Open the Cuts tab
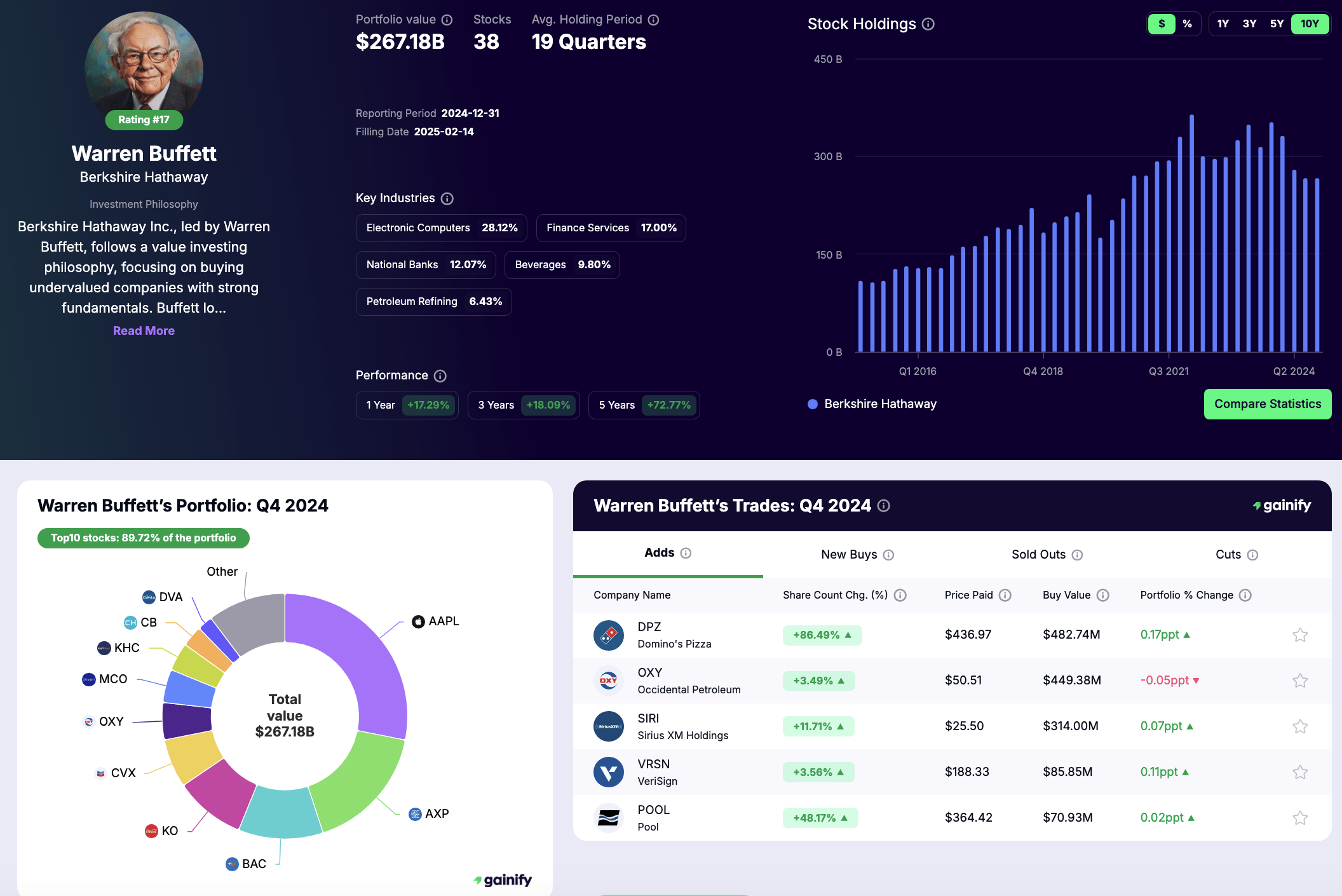The width and height of the screenshot is (1342, 896). (1237, 555)
